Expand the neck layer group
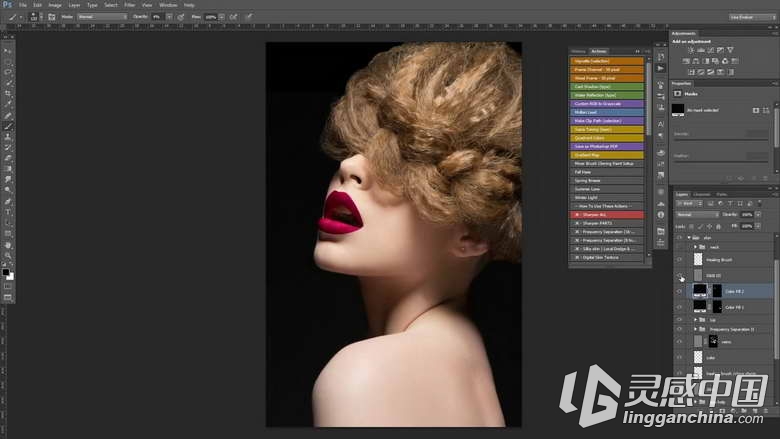The height and width of the screenshot is (439, 780). coord(695,247)
